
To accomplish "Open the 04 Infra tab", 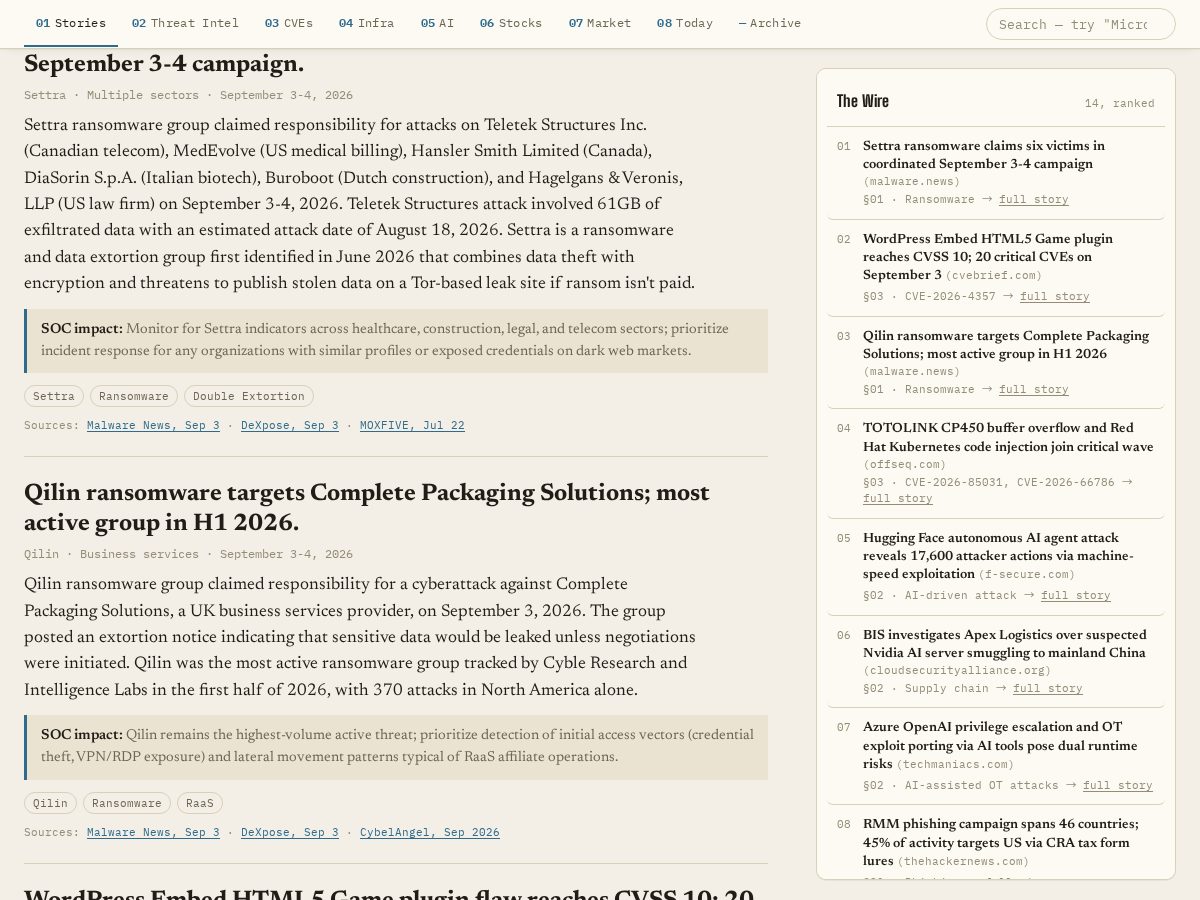I will [x=366, y=23].
